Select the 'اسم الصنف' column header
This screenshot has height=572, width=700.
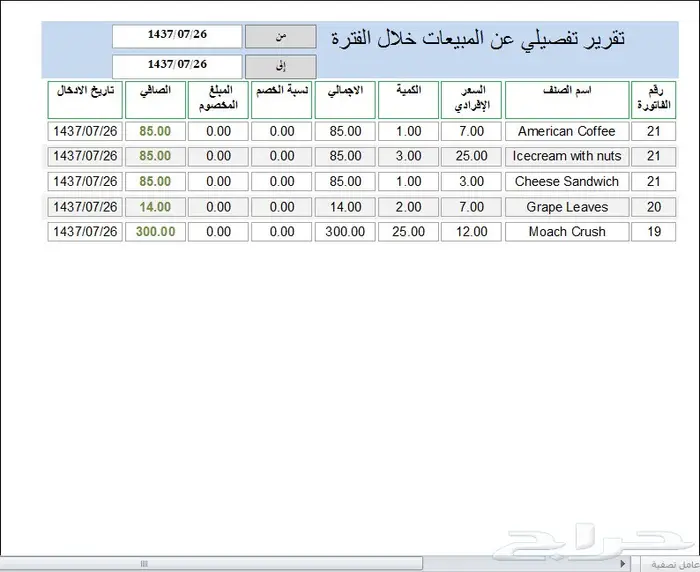coord(567,99)
